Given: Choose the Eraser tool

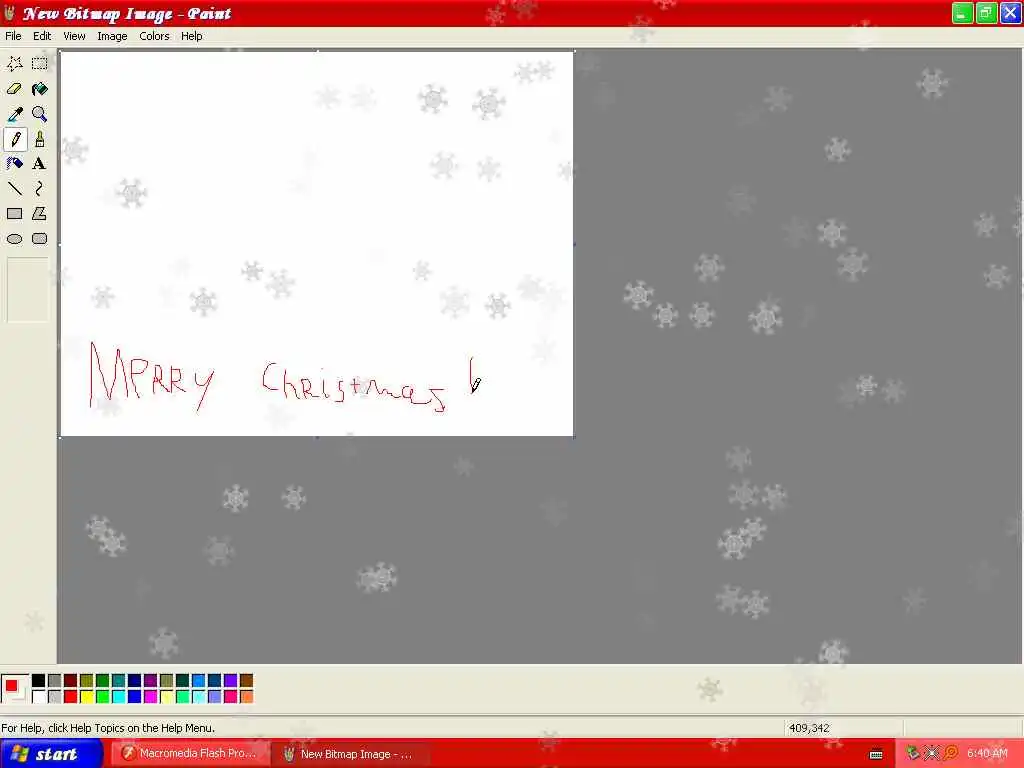Looking at the screenshot, I should [x=14, y=89].
